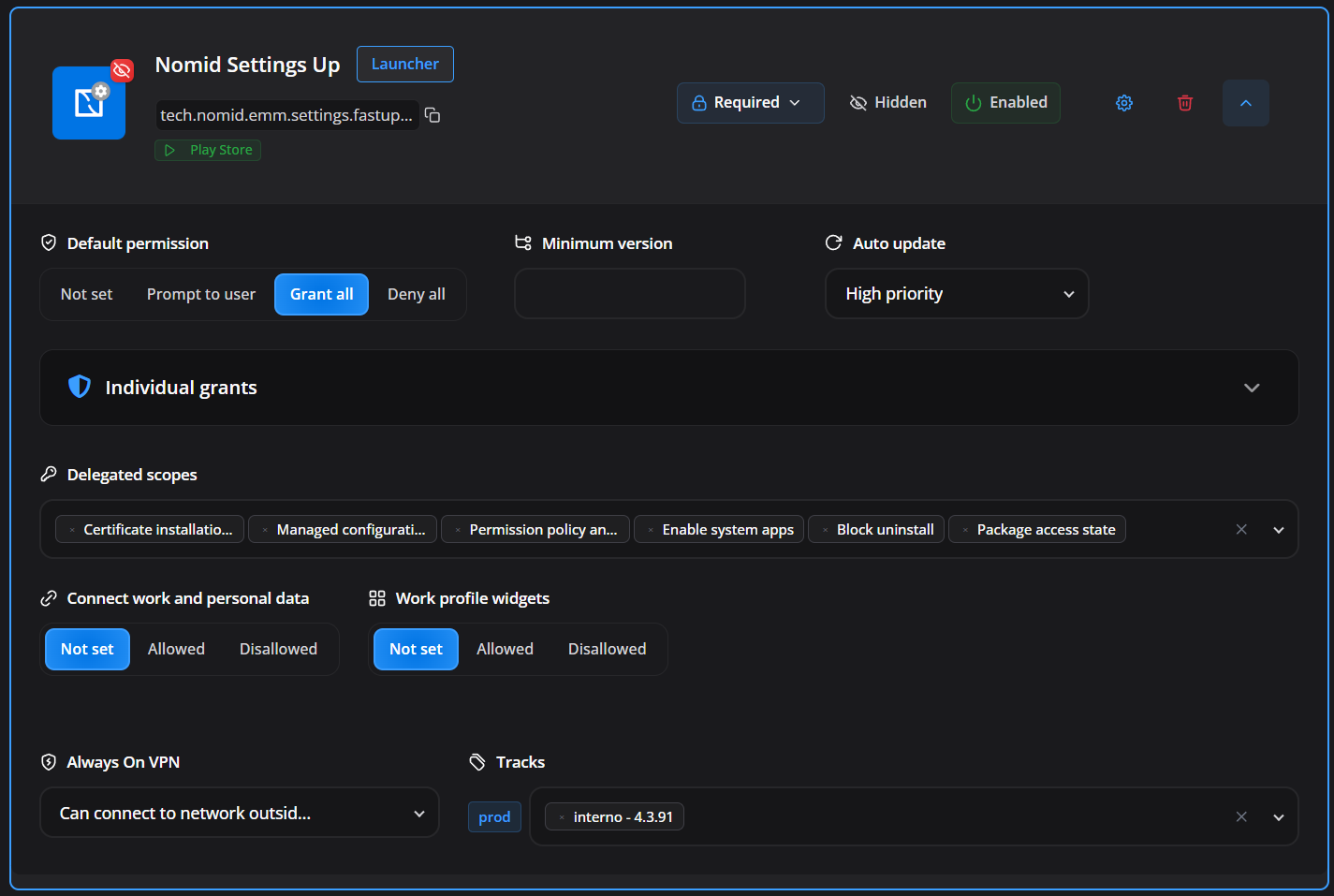Copy the package name tech.nomid.emm.settings
1334x896 pixels.
click(x=432, y=115)
